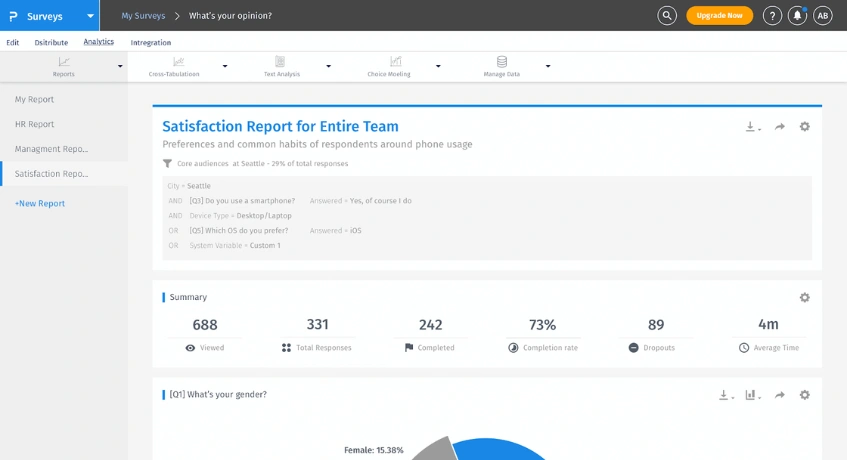Screen dimensions: 847x460
Task: Create a report with +New Report
Action: [x=40, y=203]
